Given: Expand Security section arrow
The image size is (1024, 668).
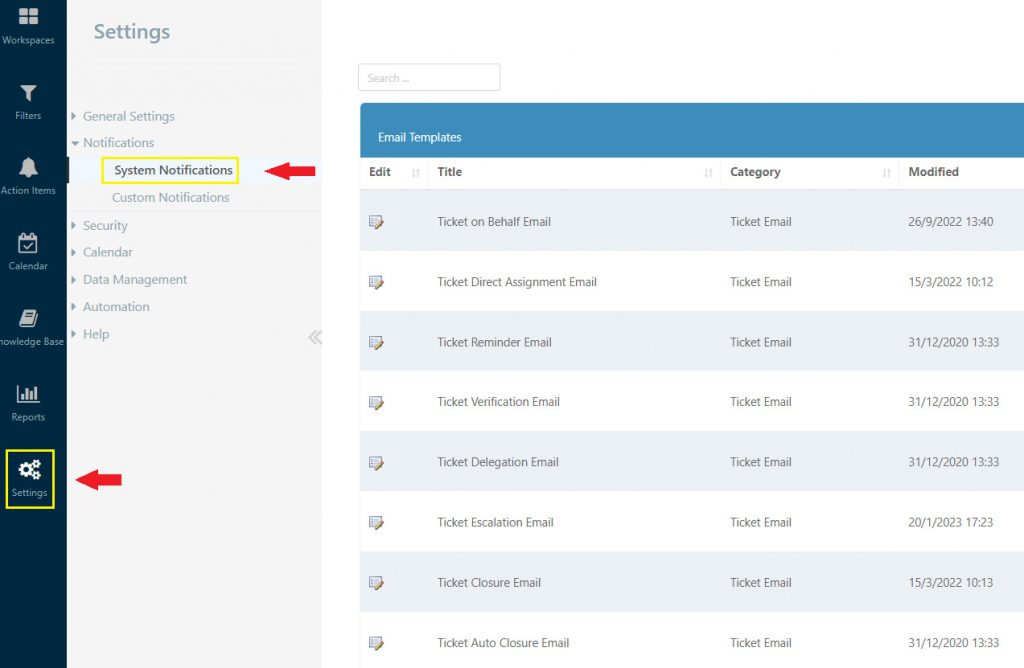Looking at the screenshot, I should click(x=73, y=225).
